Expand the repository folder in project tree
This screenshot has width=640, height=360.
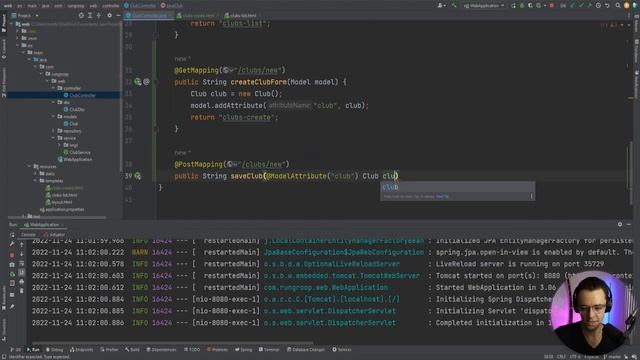[53, 131]
